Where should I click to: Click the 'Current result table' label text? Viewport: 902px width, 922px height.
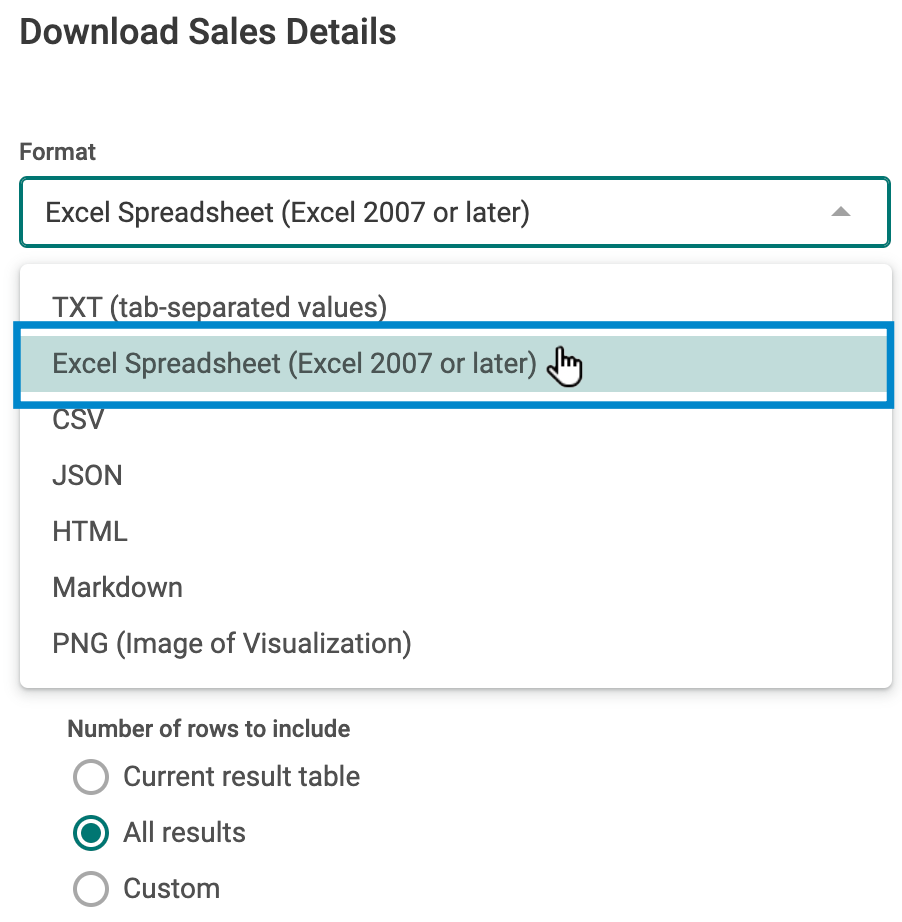pos(241,776)
